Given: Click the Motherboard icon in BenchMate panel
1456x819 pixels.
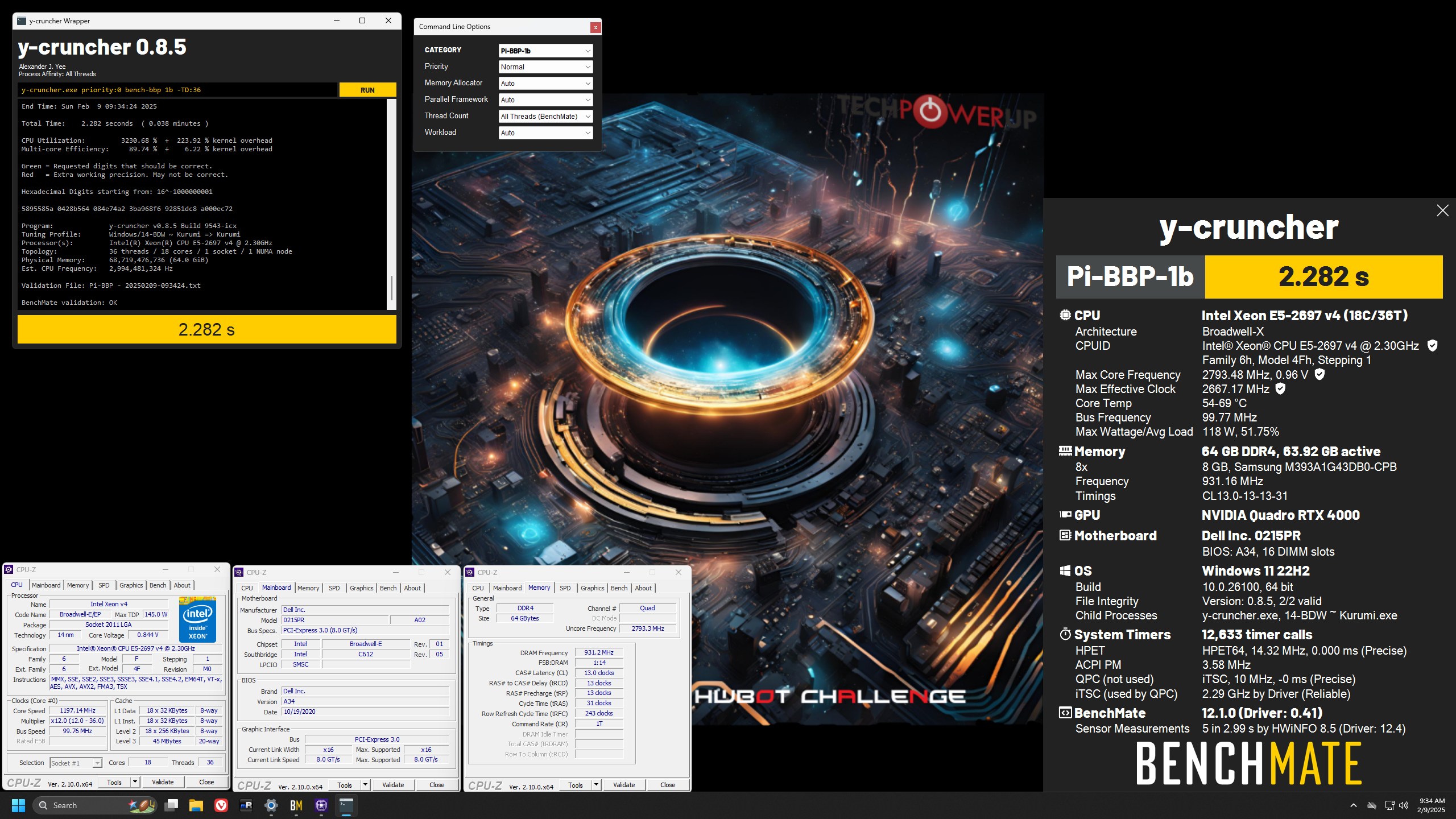Looking at the screenshot, I should (1065, 535).
